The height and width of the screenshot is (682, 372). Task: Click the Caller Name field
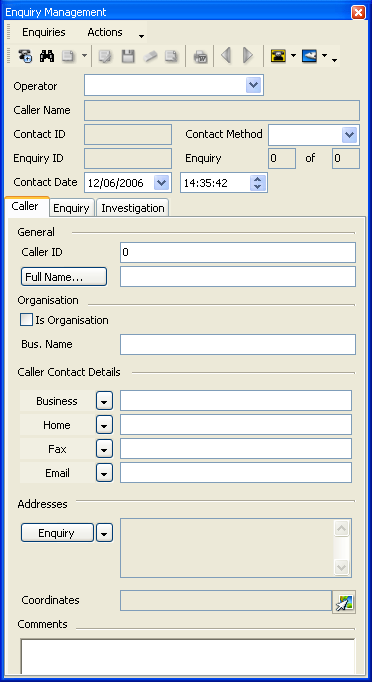[x=222, y=110]
